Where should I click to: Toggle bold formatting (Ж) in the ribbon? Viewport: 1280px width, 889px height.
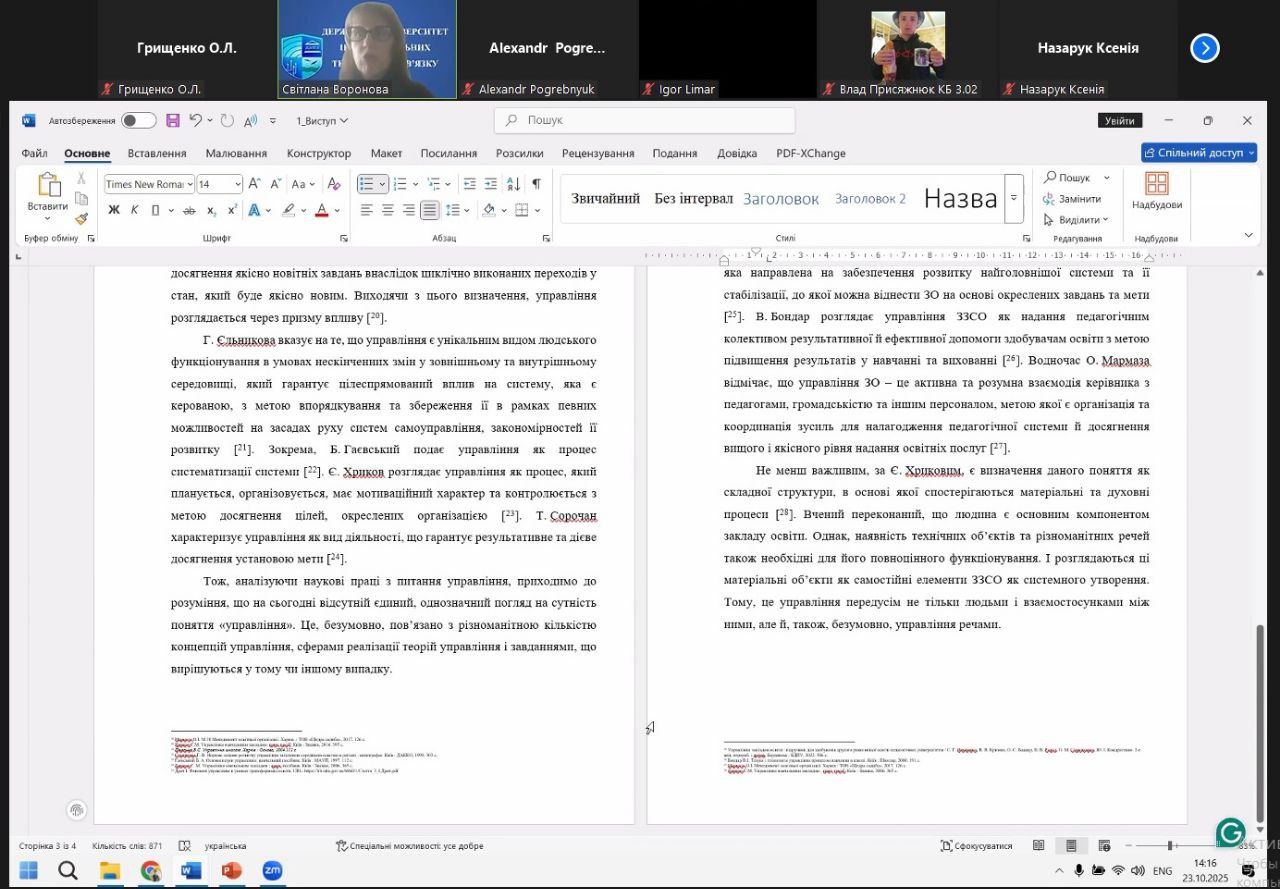(114, 210)
